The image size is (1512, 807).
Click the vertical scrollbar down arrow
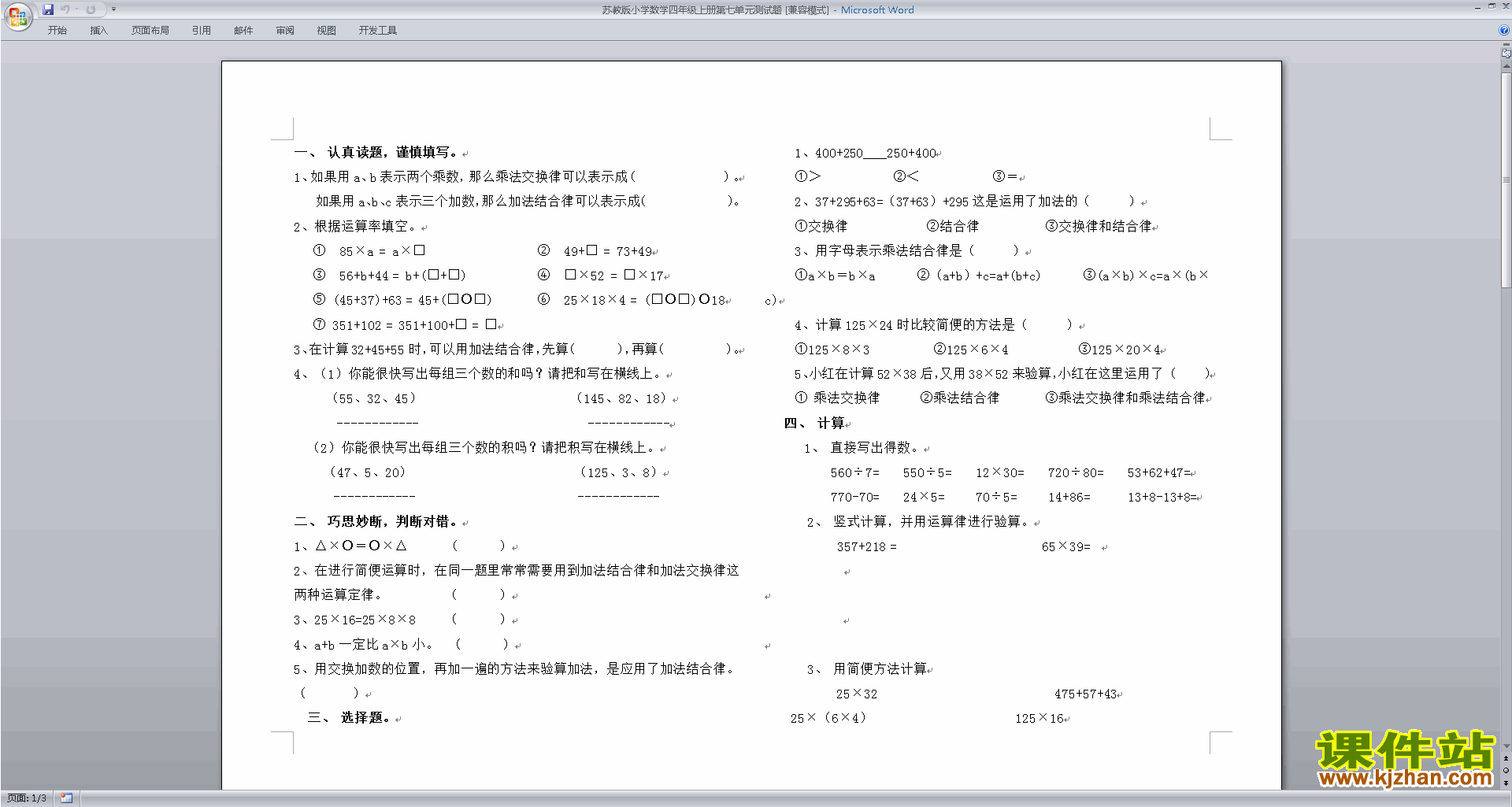point(1506,746)
